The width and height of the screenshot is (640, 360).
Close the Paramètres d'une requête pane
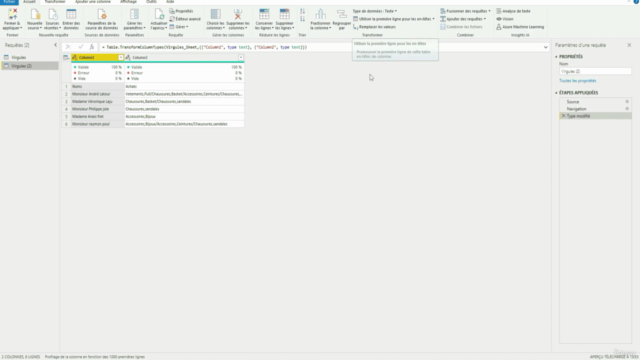coord(629,45)
